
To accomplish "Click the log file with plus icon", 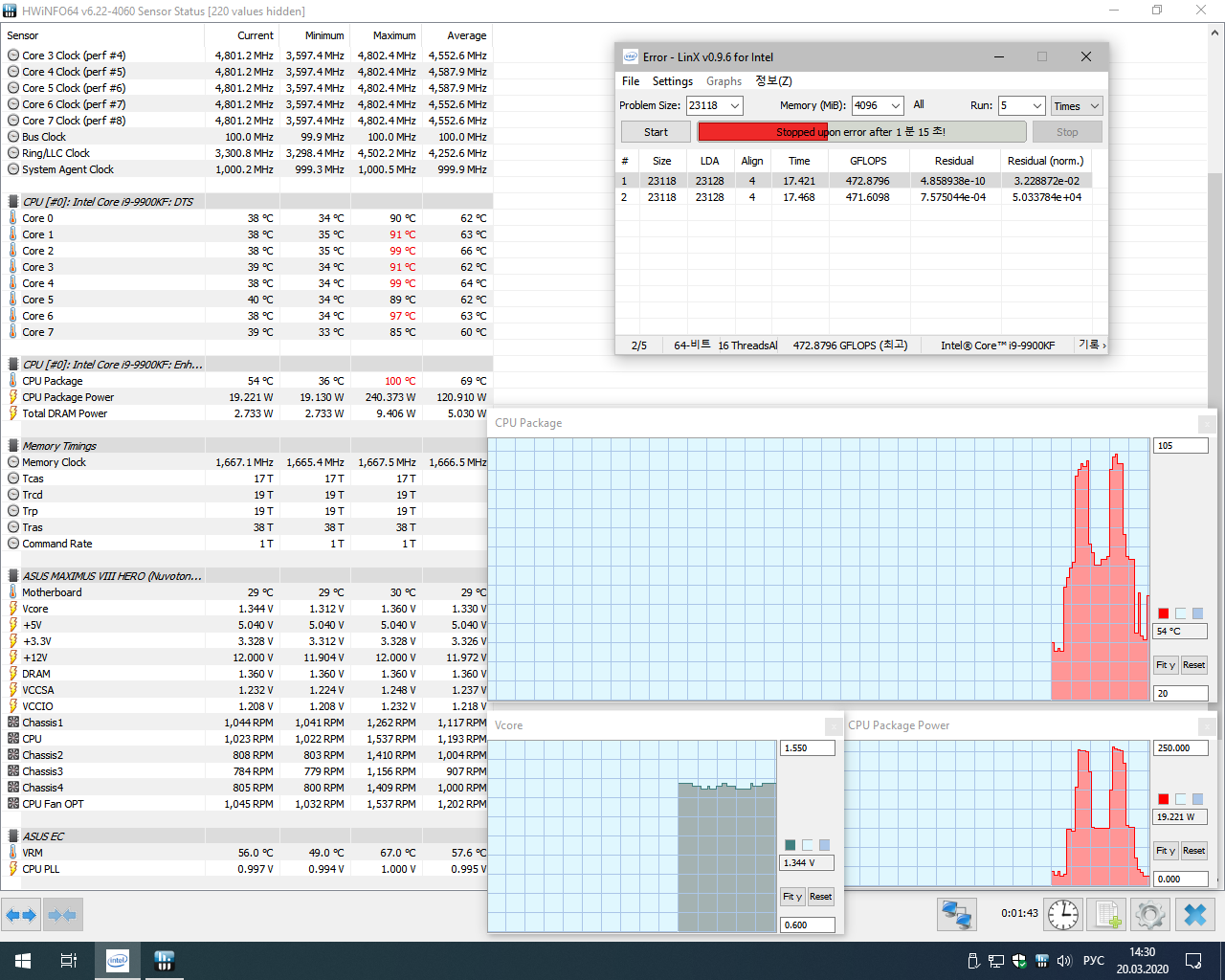I will tap(1107, 915).
